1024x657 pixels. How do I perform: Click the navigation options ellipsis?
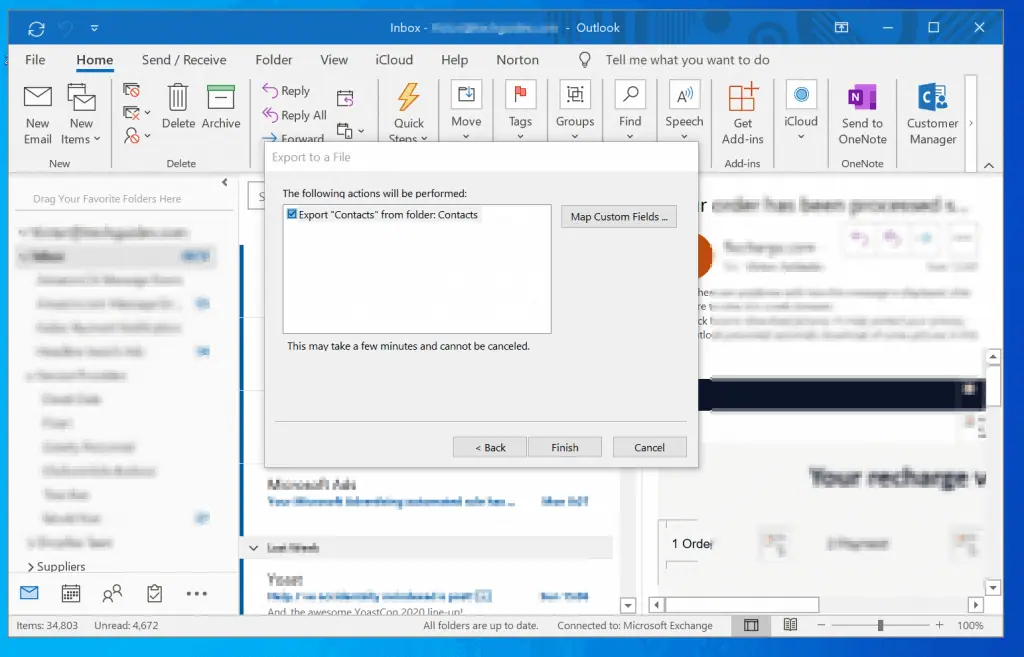(x=197, y=594)
